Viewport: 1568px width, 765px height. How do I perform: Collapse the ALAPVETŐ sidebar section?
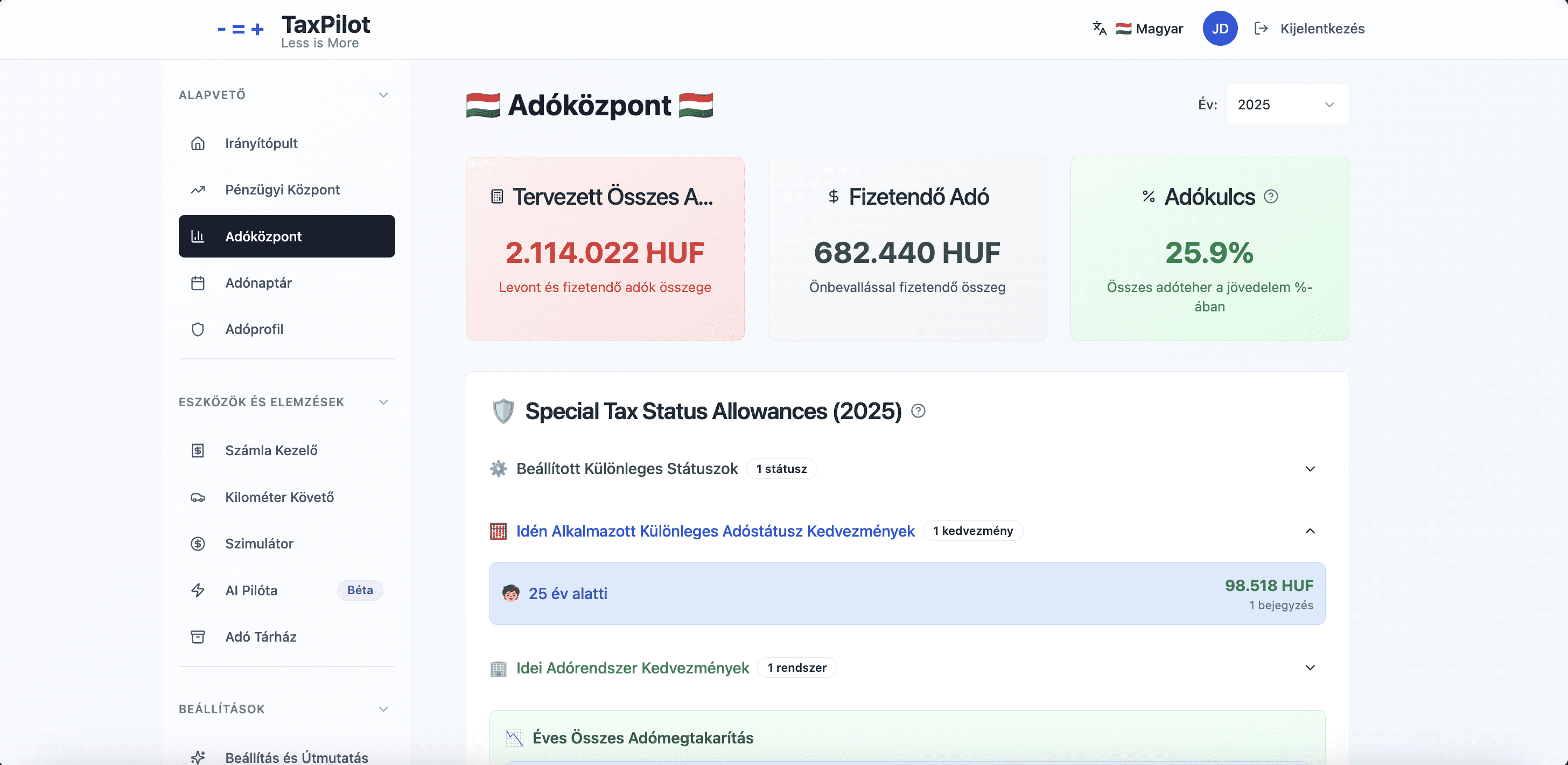tap(383, 95)
